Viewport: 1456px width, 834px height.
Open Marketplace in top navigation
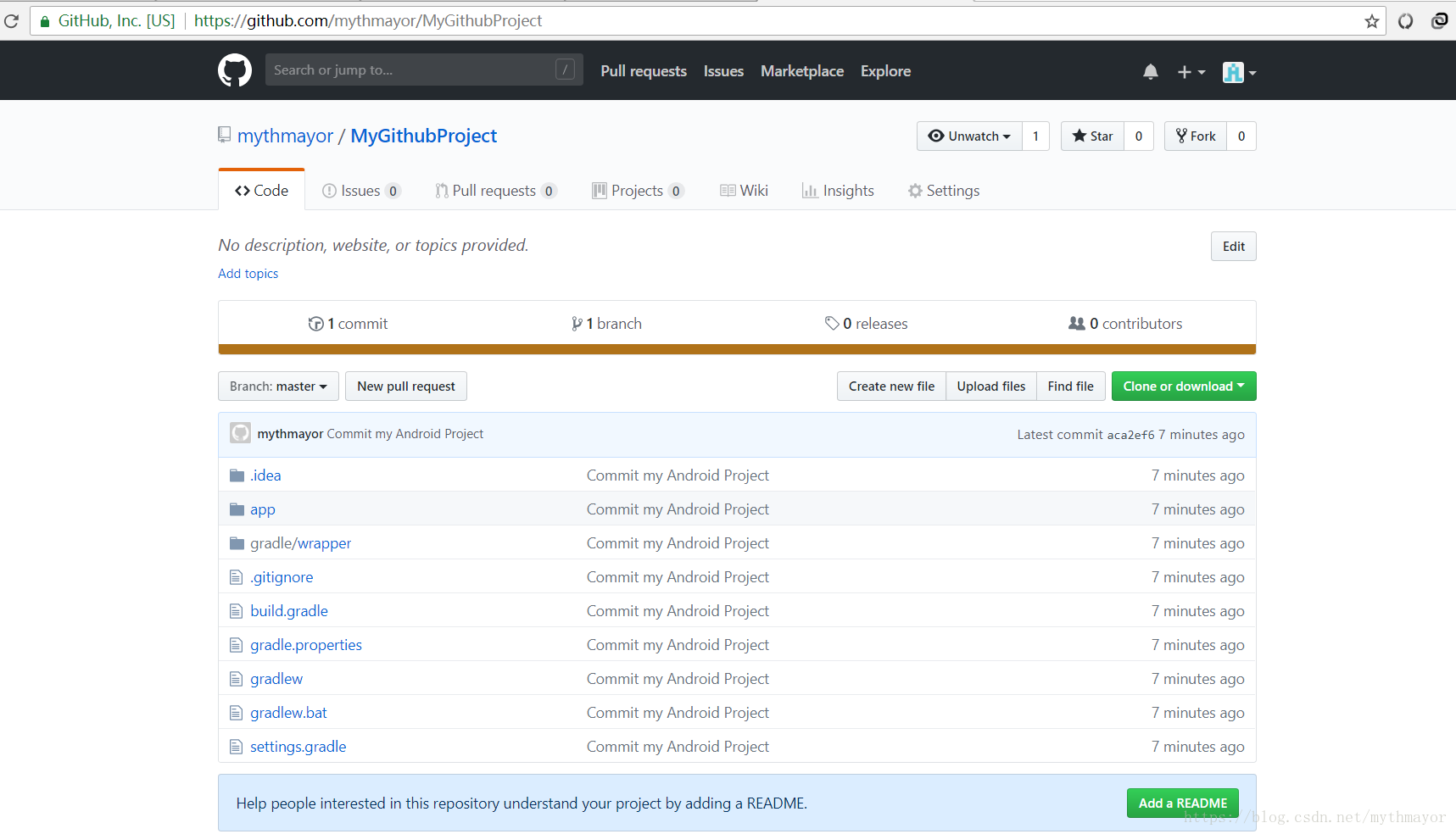[x=802, y=71]
